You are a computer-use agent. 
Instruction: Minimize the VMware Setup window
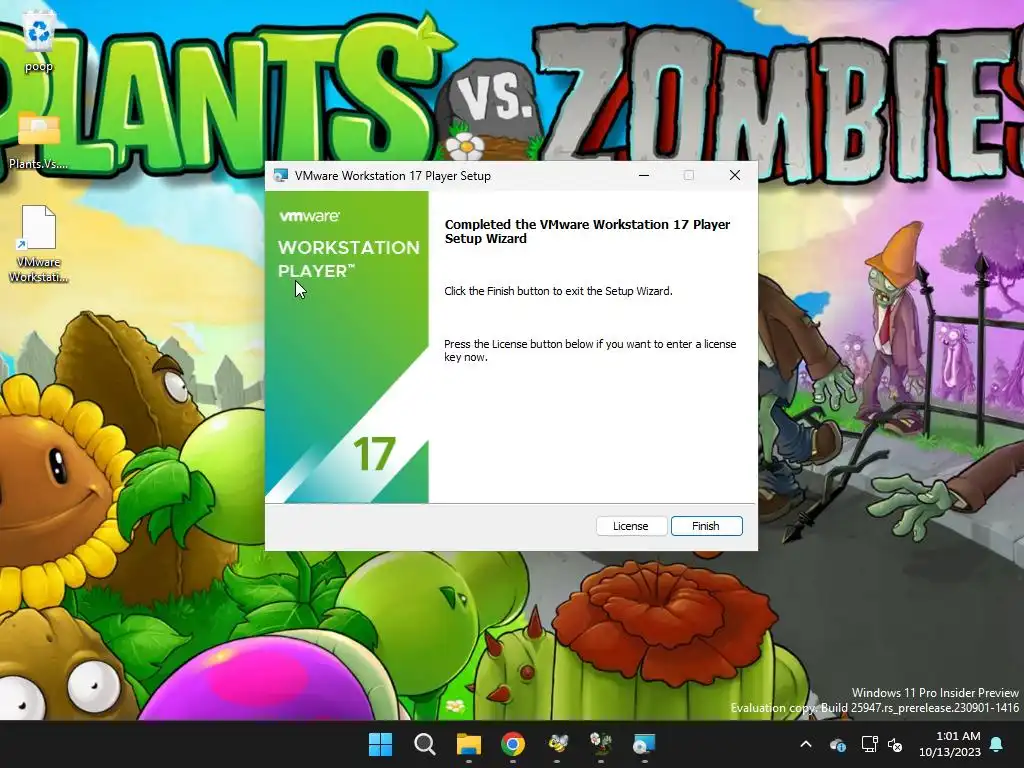tap(644, 175)
